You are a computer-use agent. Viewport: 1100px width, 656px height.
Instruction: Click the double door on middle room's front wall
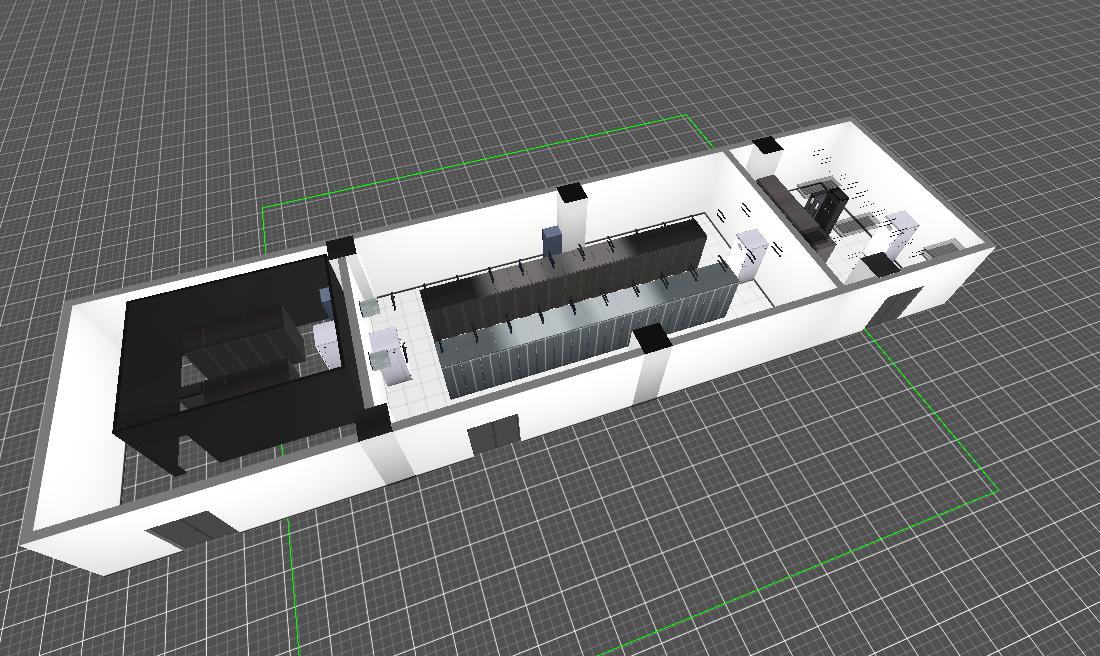click(494, 434)
